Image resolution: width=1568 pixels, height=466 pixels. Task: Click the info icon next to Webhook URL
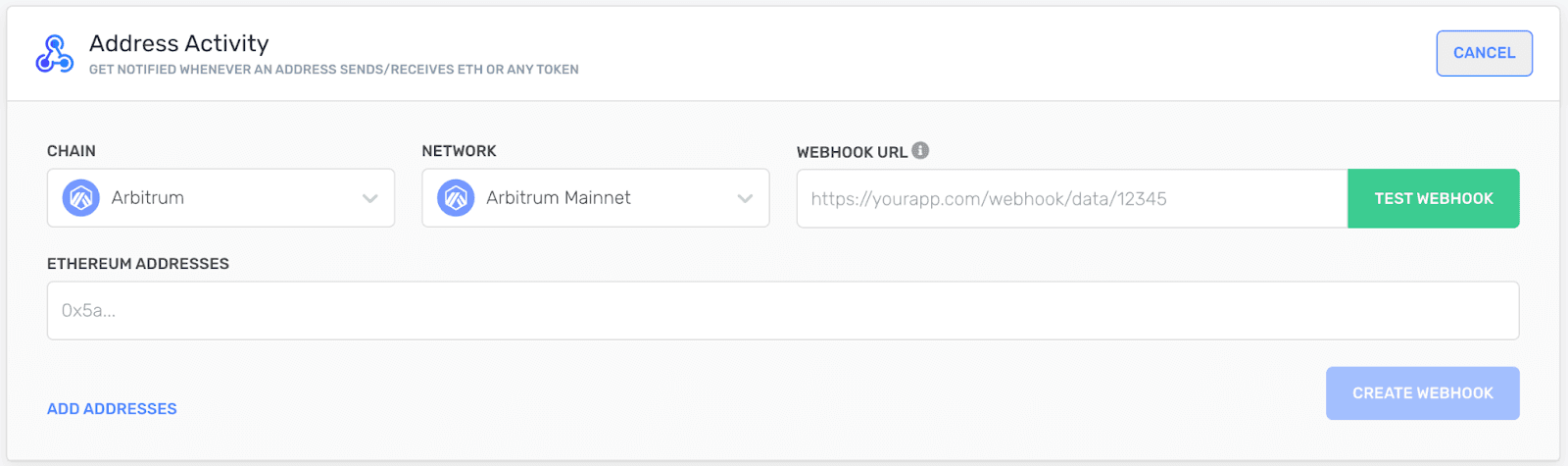point(920,150)
